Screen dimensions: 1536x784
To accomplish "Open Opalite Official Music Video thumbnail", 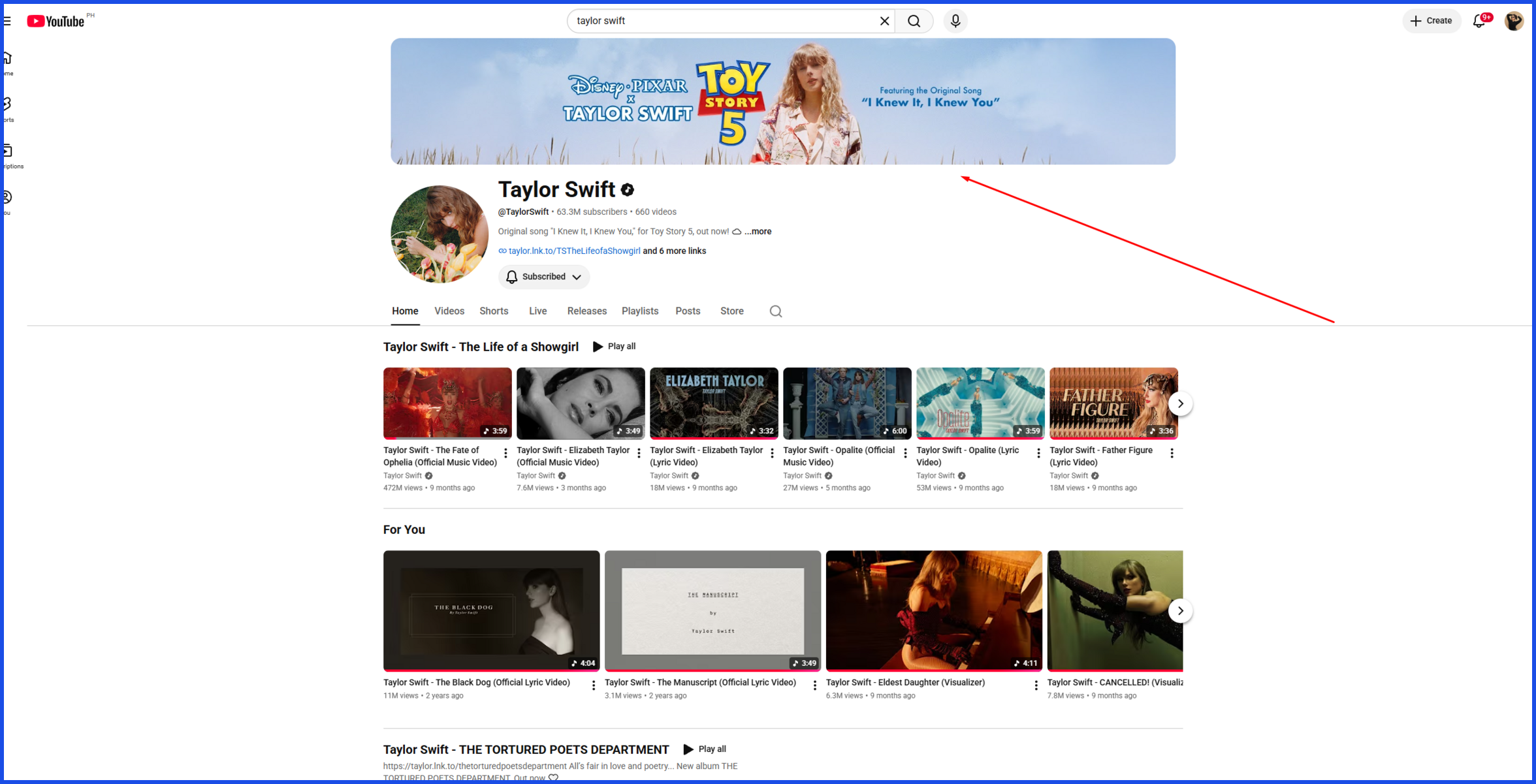I will click(x=847, y=403).
